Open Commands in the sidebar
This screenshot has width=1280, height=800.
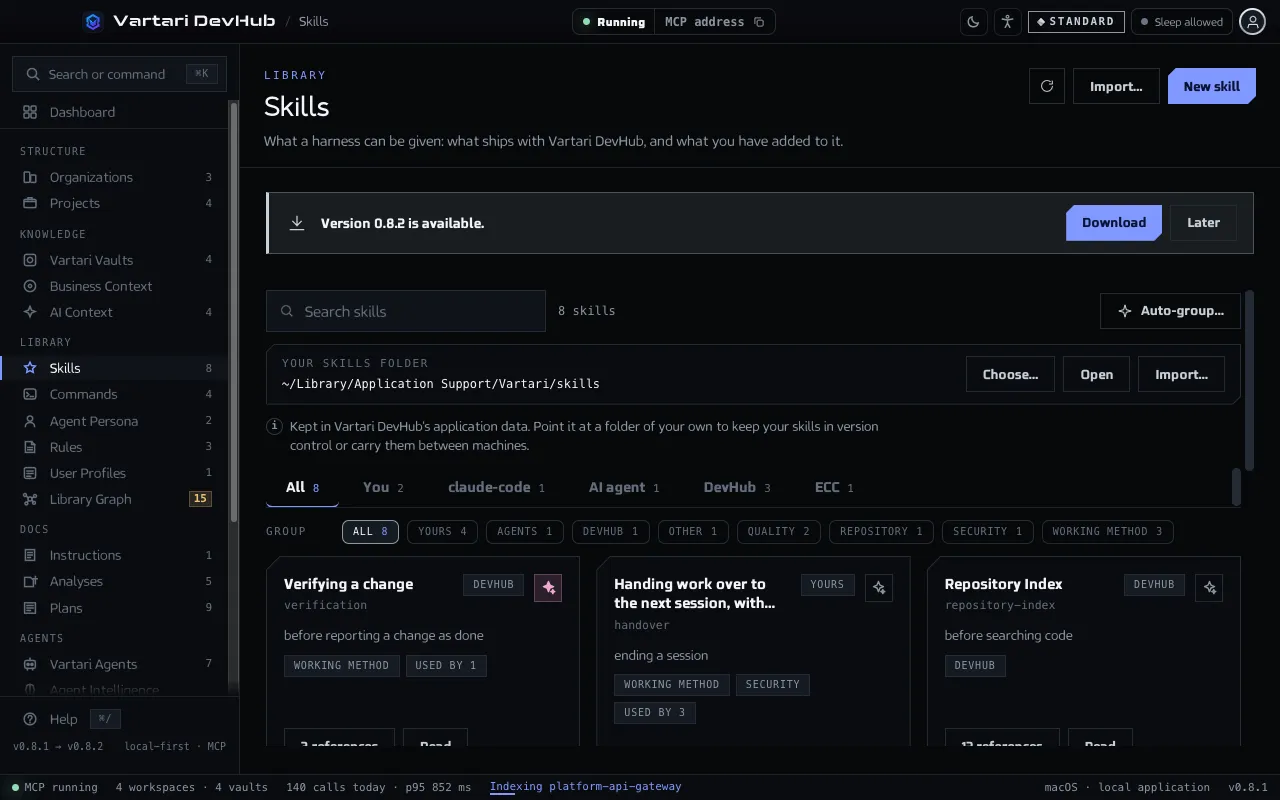click(114, 394)
